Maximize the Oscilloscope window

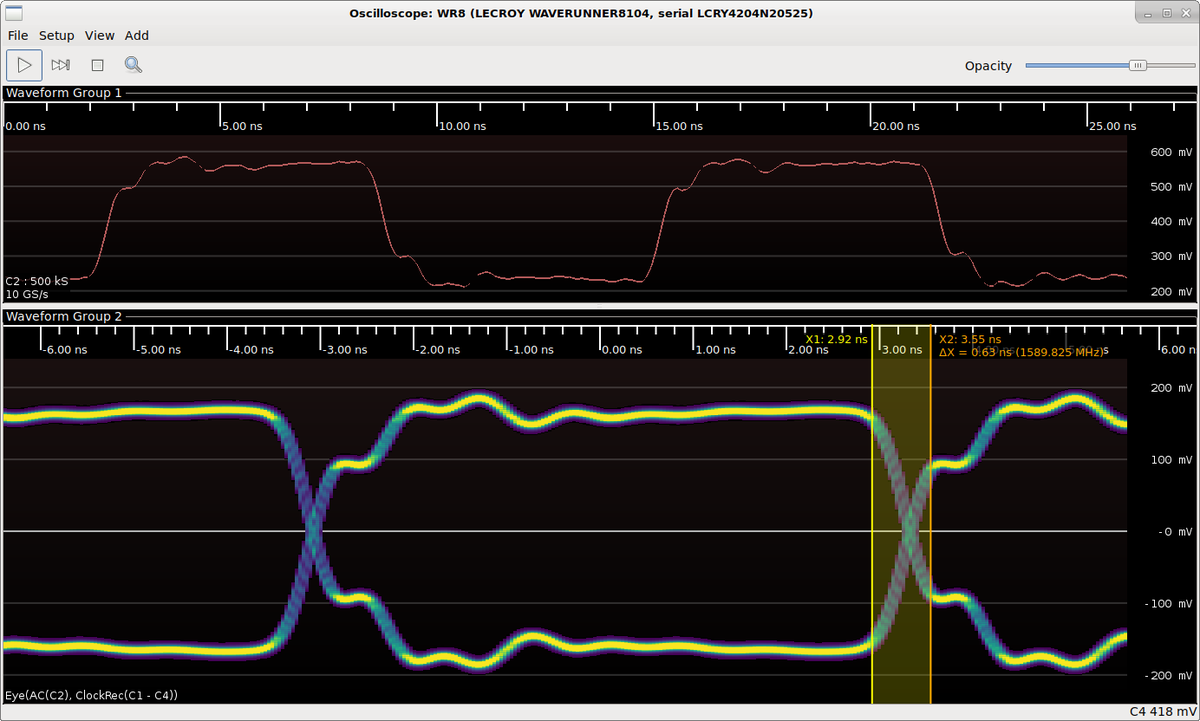[x=1166, y=12]
